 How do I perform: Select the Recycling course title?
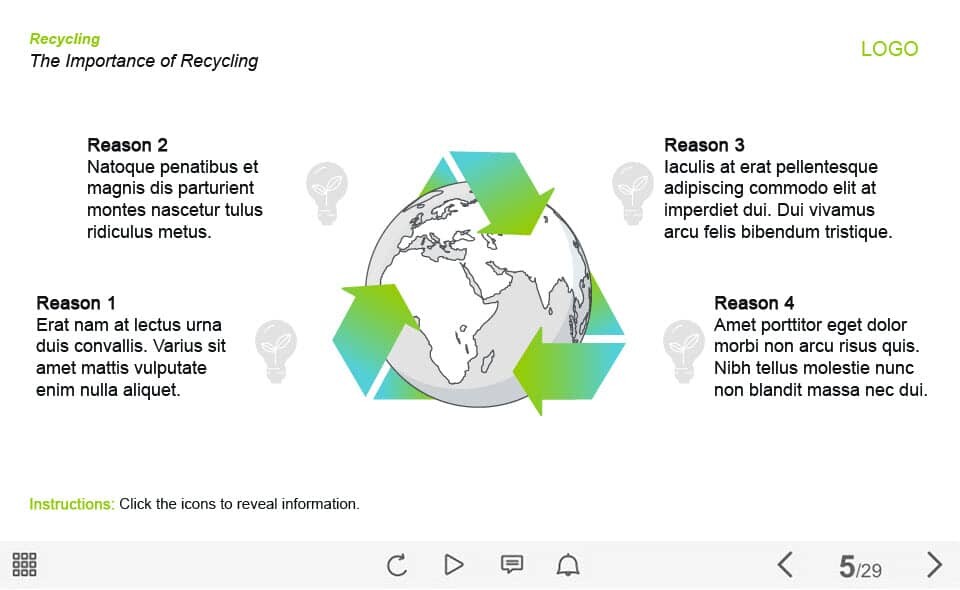point(65,39)
